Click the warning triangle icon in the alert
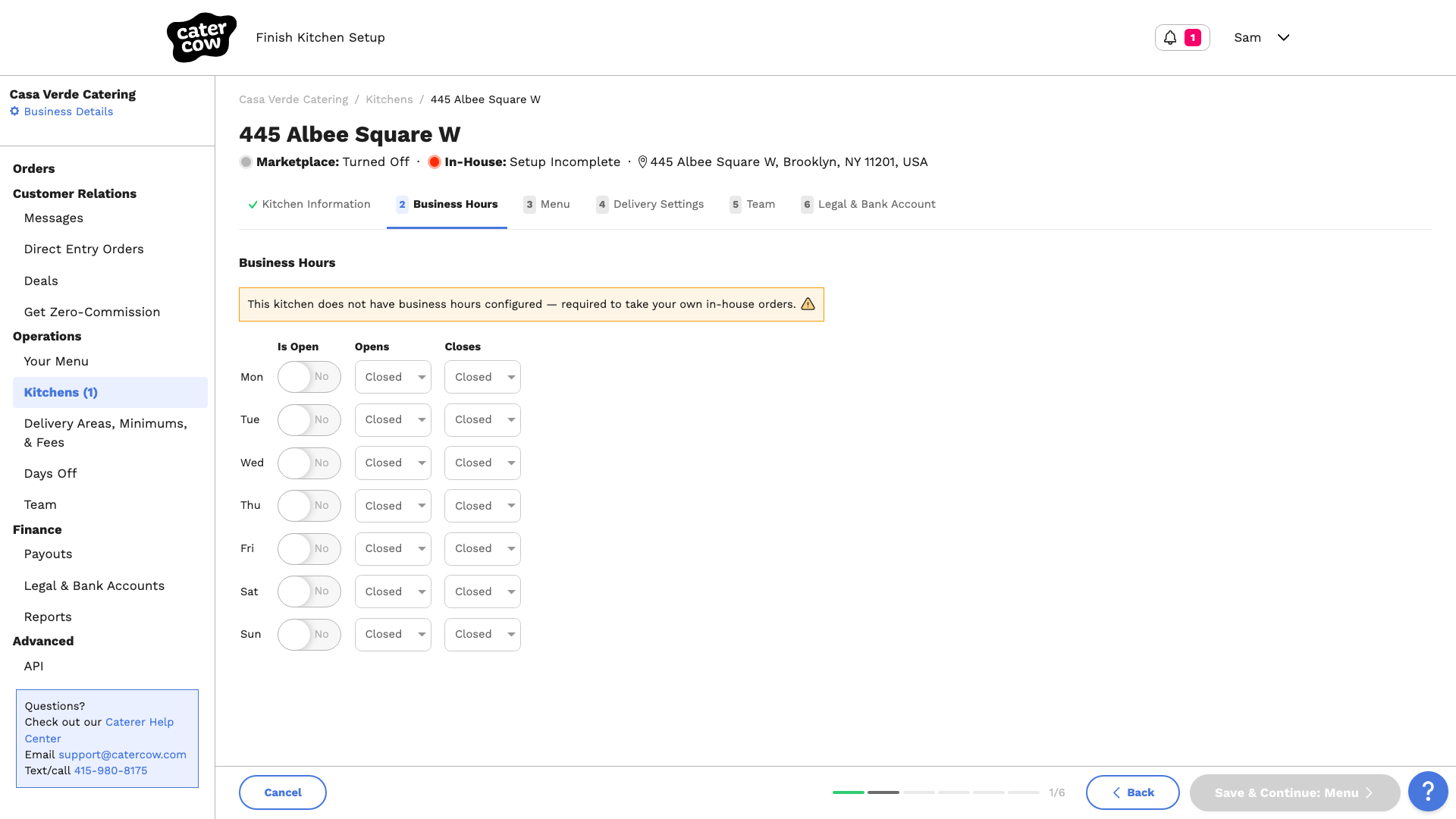Screen dimensions: 1456x819 click(x=808, y=304)
